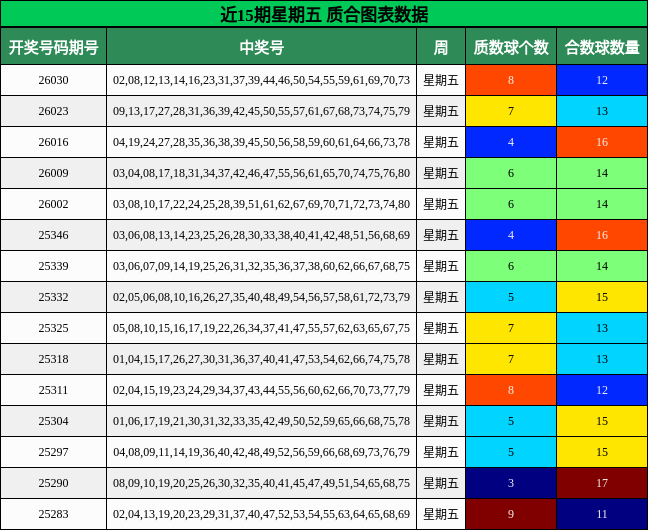Click prime count 8 for issue 25311
The width and height of the screenshot is (648, 530).
[x=511, y=390]
